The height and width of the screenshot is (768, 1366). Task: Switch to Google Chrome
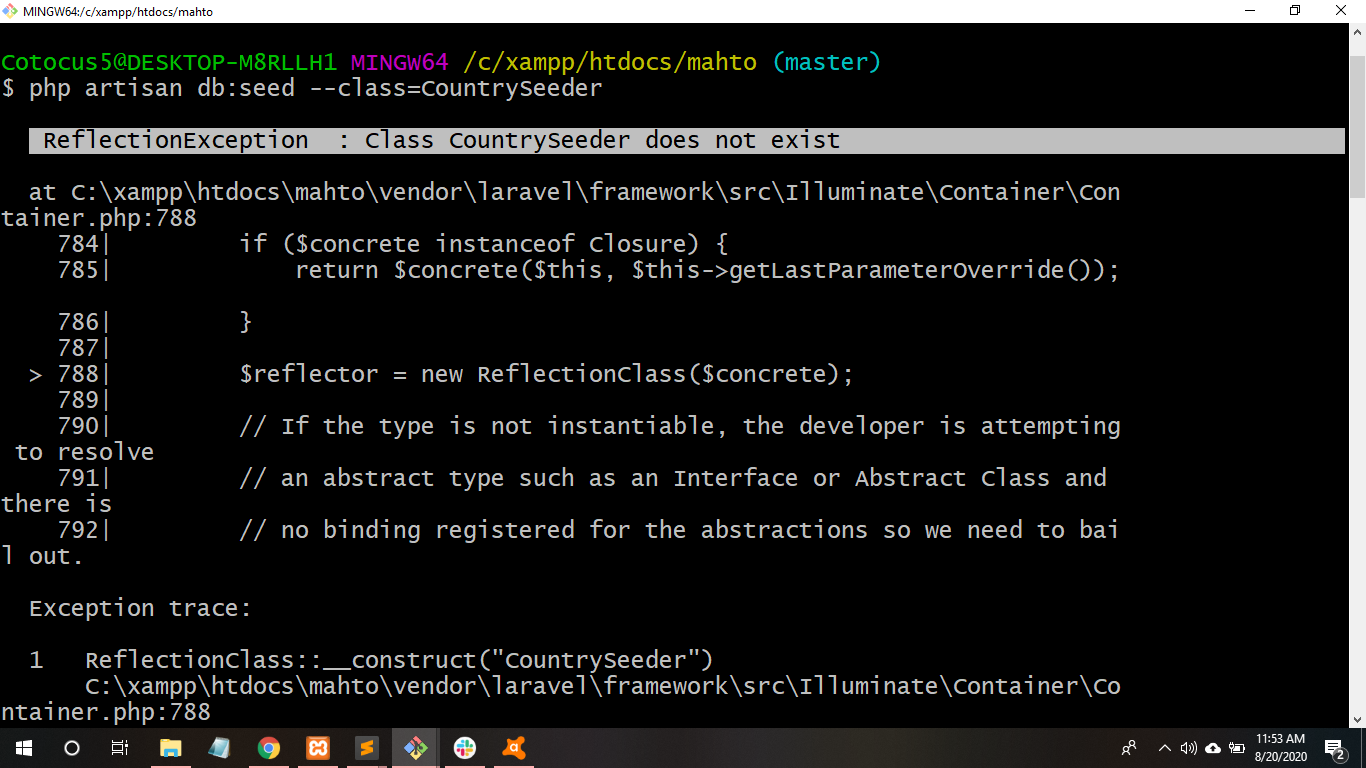click(x=268, y=748)
